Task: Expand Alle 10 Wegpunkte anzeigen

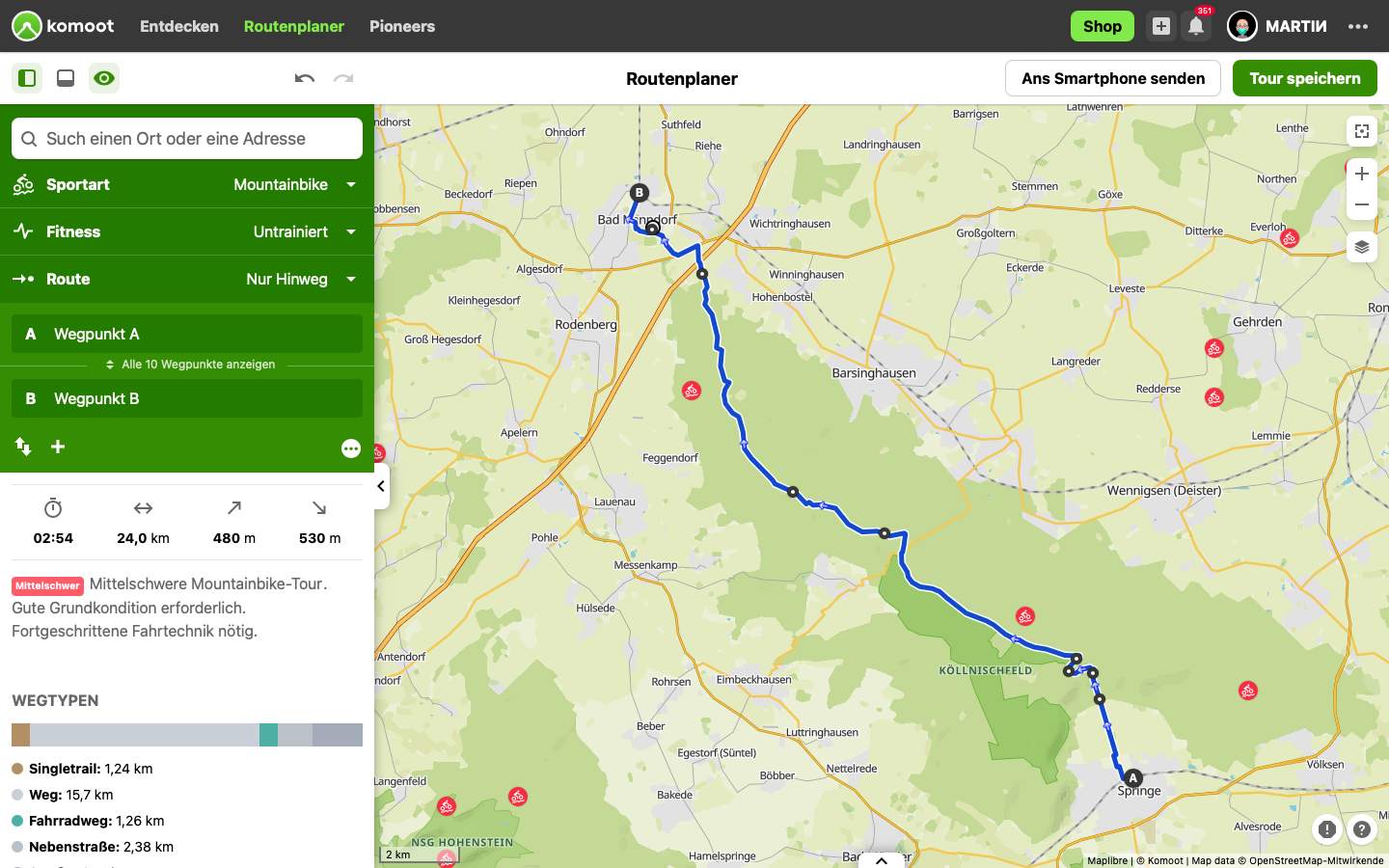Action: pos(191,365)
